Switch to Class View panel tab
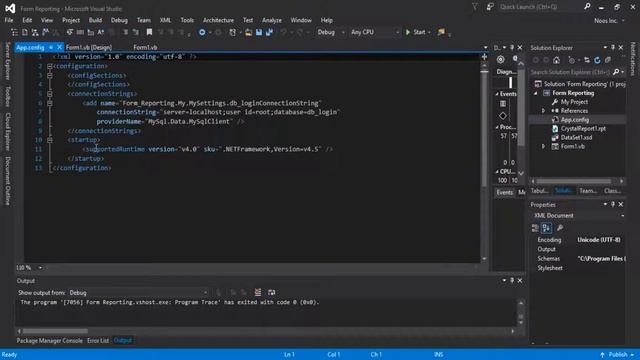 (x=612, y=191)
